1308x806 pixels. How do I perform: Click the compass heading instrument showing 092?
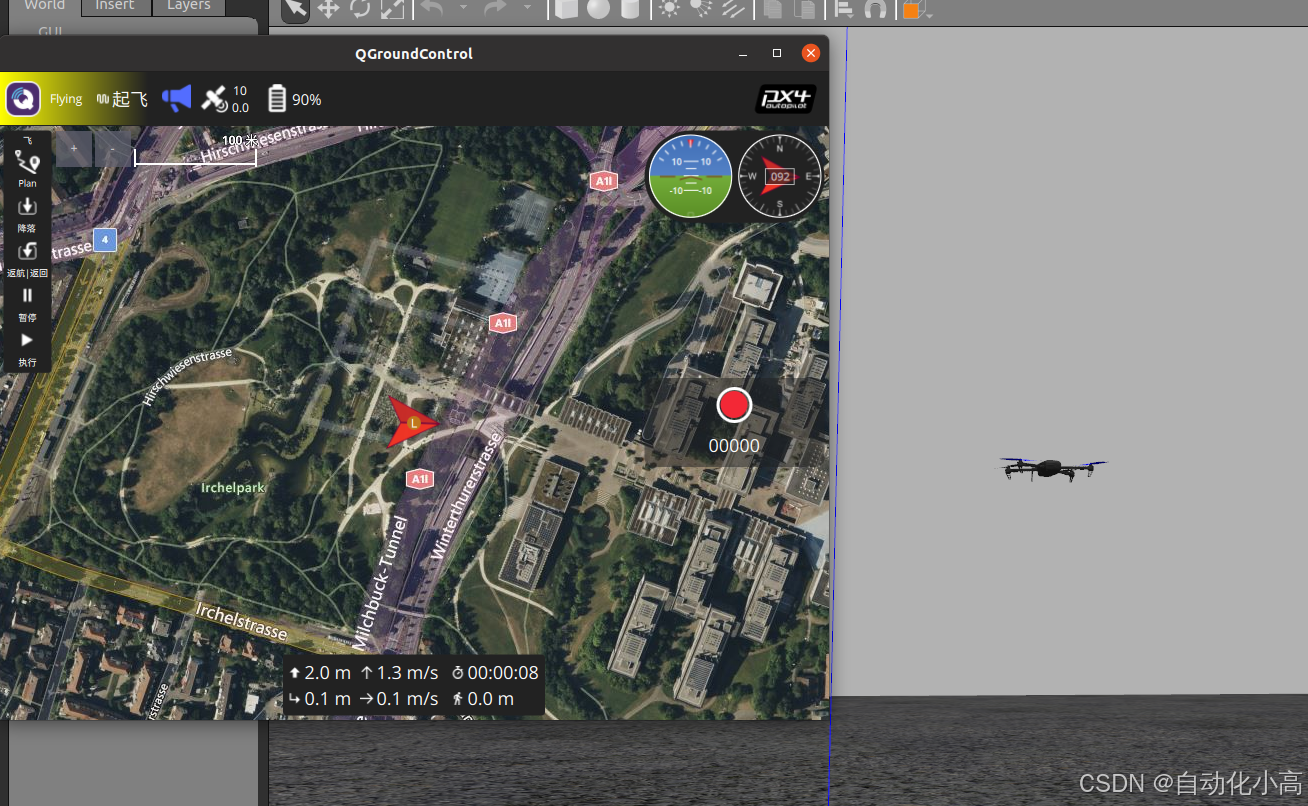point(779,176)
